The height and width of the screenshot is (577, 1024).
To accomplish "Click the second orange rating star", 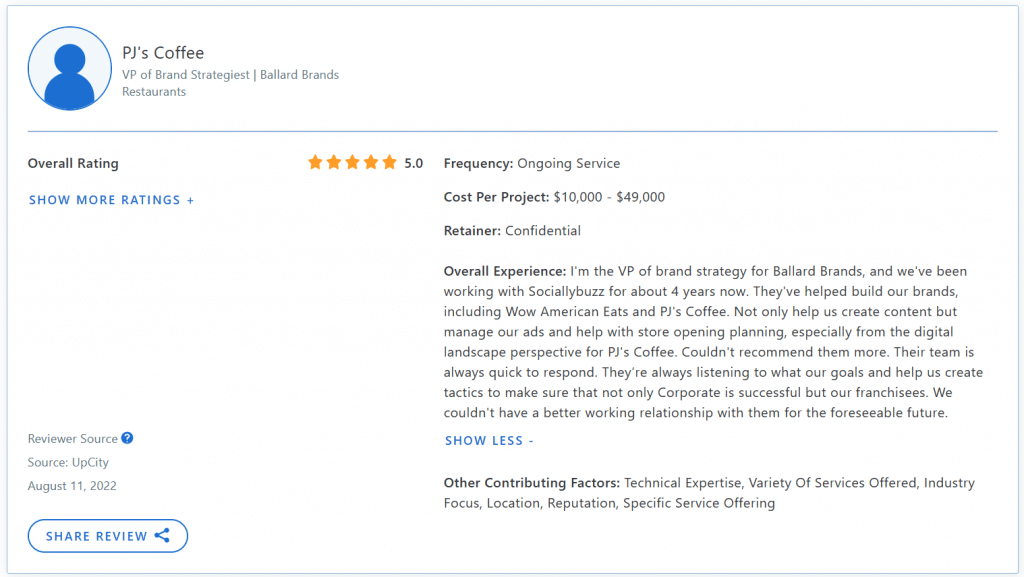I will [x=334, y=163].
